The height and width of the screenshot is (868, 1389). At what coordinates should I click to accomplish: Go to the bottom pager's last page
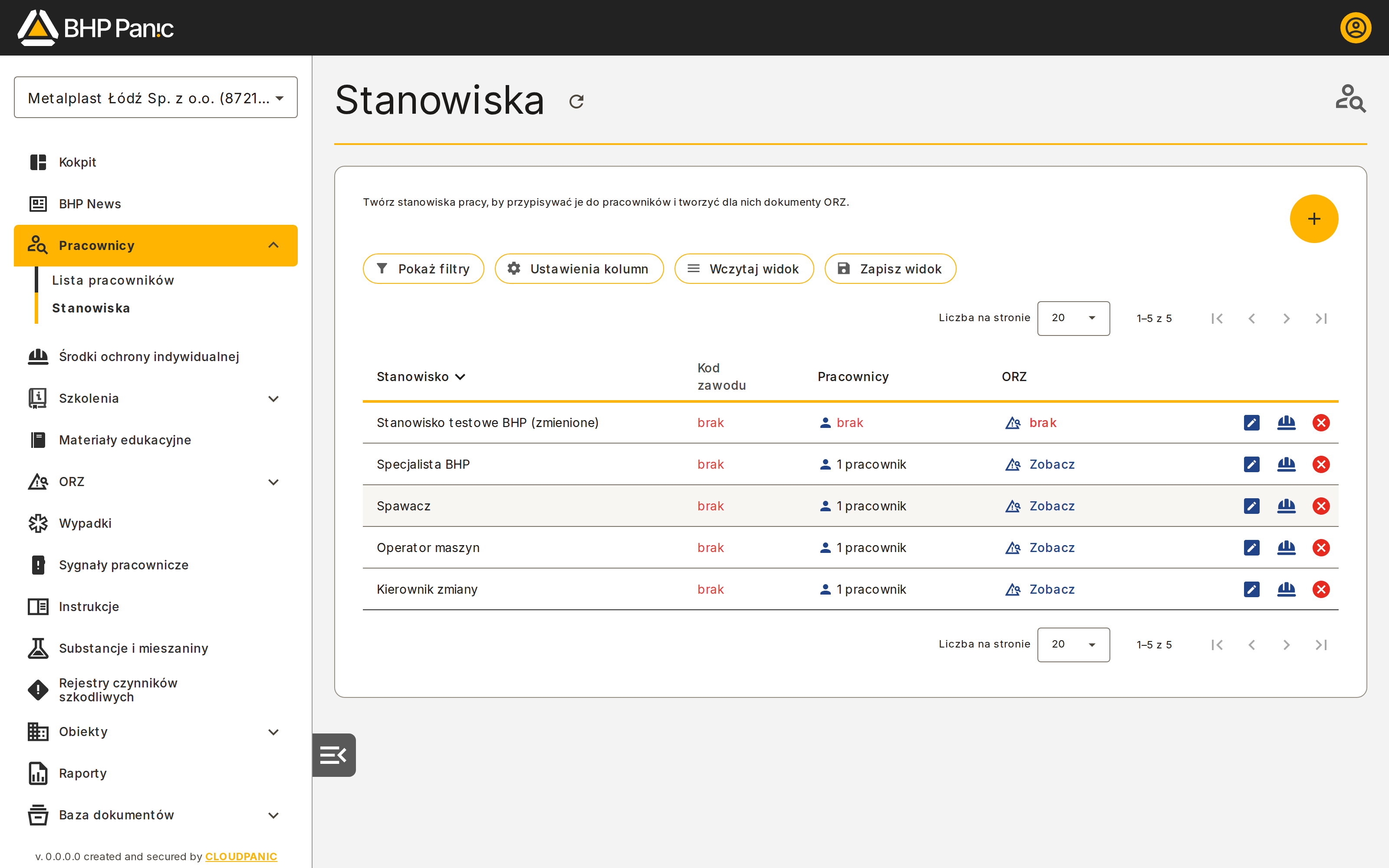pos(1321,644)
